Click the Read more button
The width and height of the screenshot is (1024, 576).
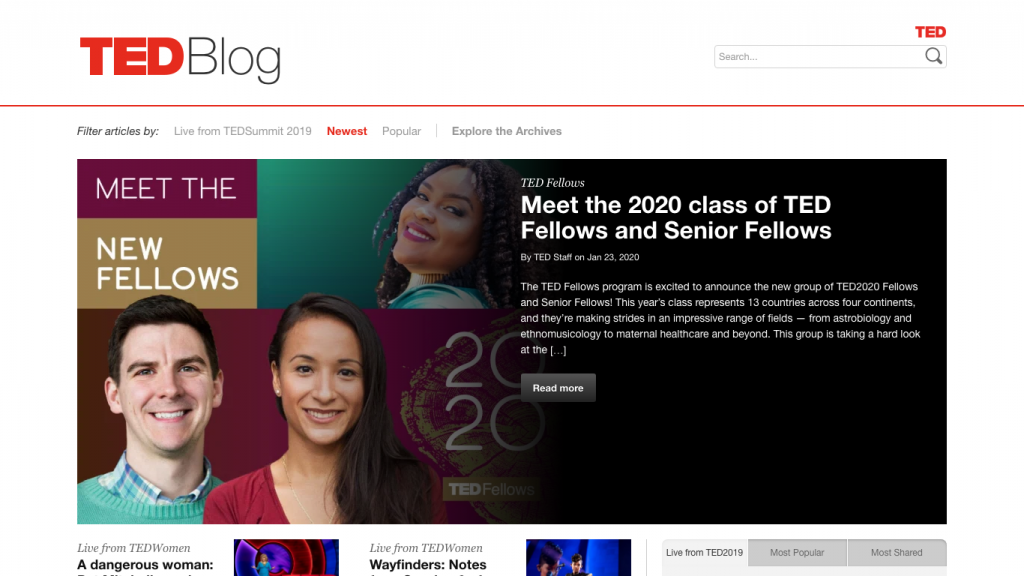point(558,388)
